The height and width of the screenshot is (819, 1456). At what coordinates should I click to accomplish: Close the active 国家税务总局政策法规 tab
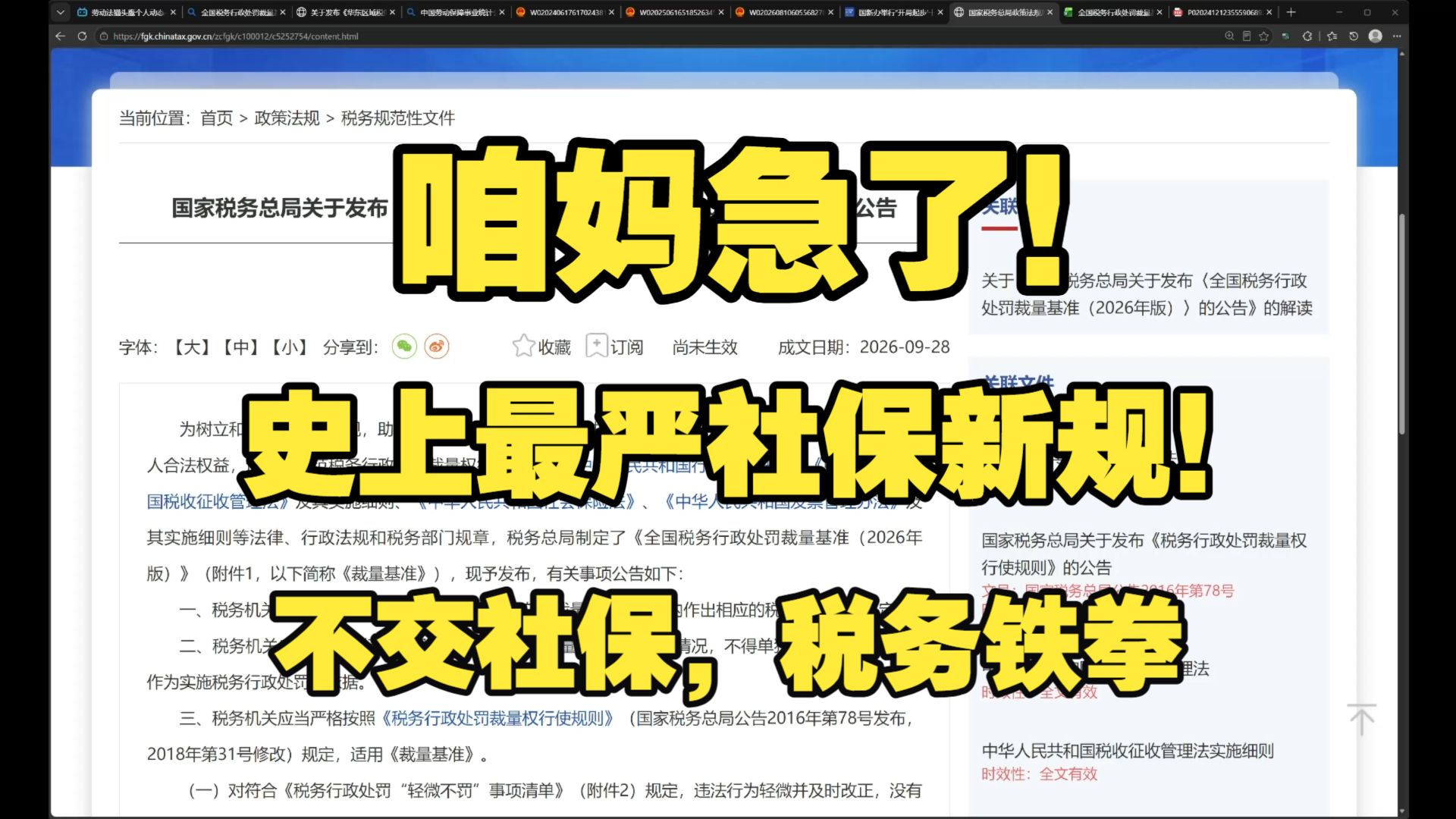pyautogui.click(x=1050, y=12)
